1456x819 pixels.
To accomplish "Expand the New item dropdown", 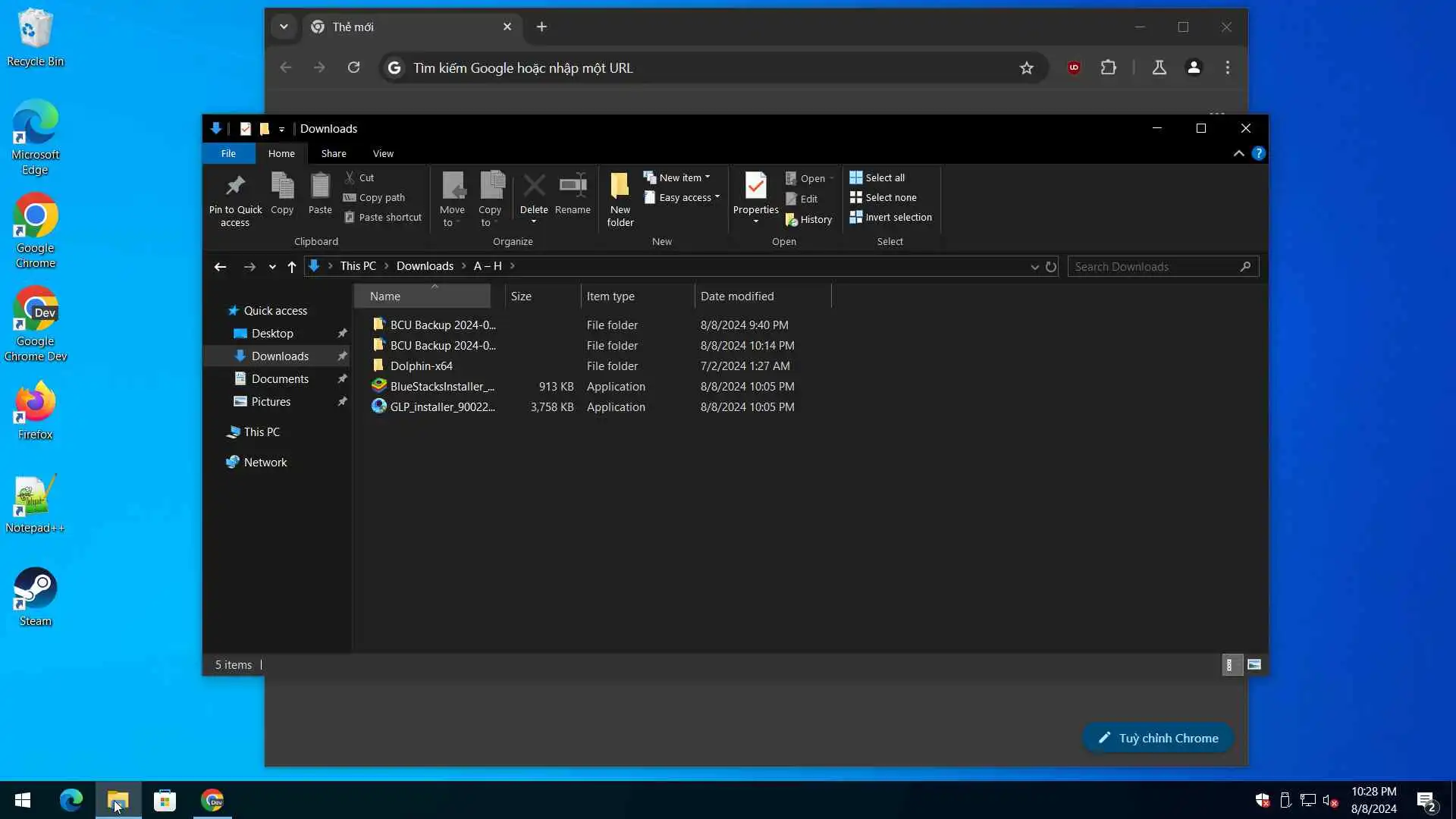I will [x=679, y=177].
